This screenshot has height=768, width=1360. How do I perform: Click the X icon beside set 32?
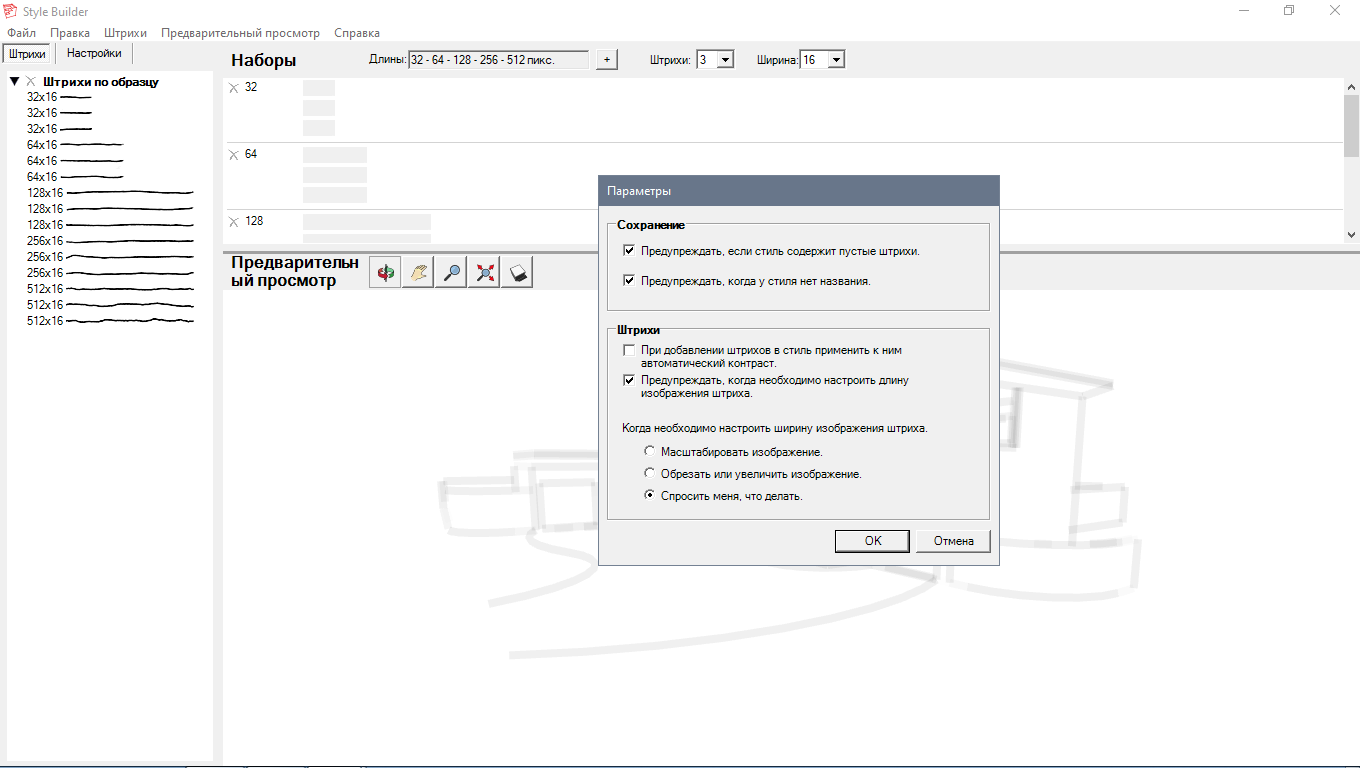coord(234,88)
